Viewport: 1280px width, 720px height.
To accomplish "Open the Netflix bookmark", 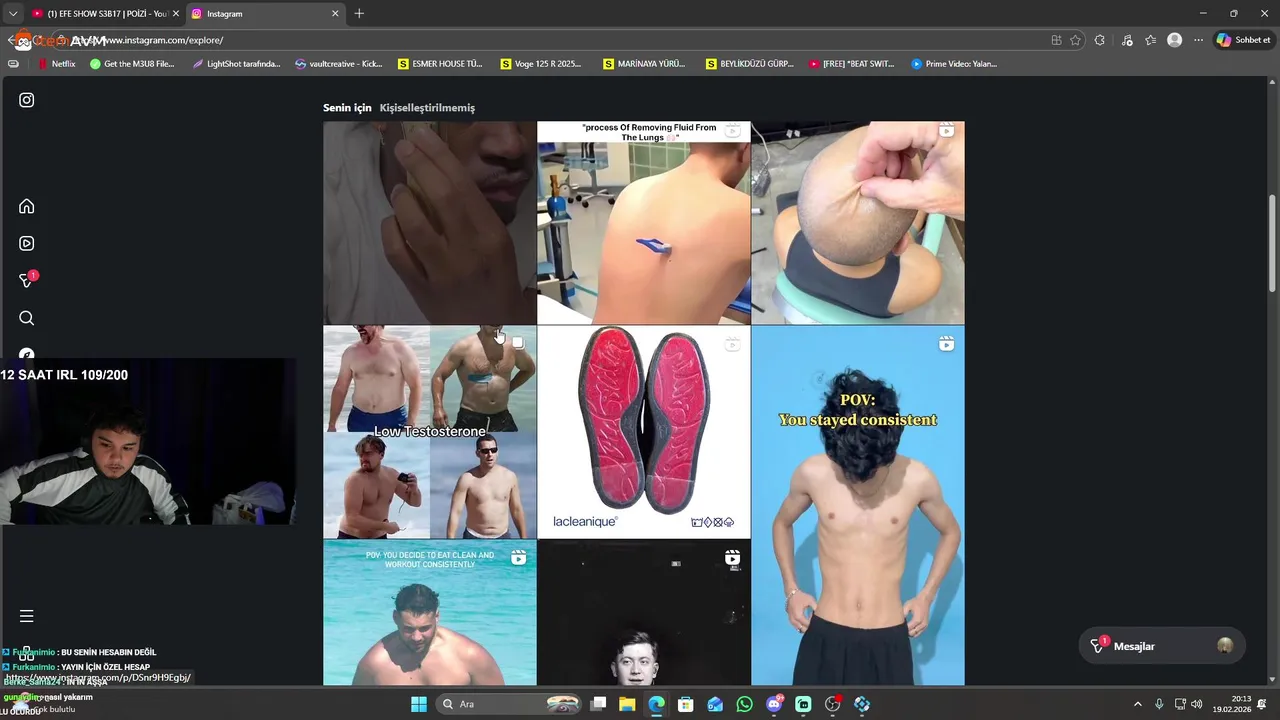I will pos(56,64).
